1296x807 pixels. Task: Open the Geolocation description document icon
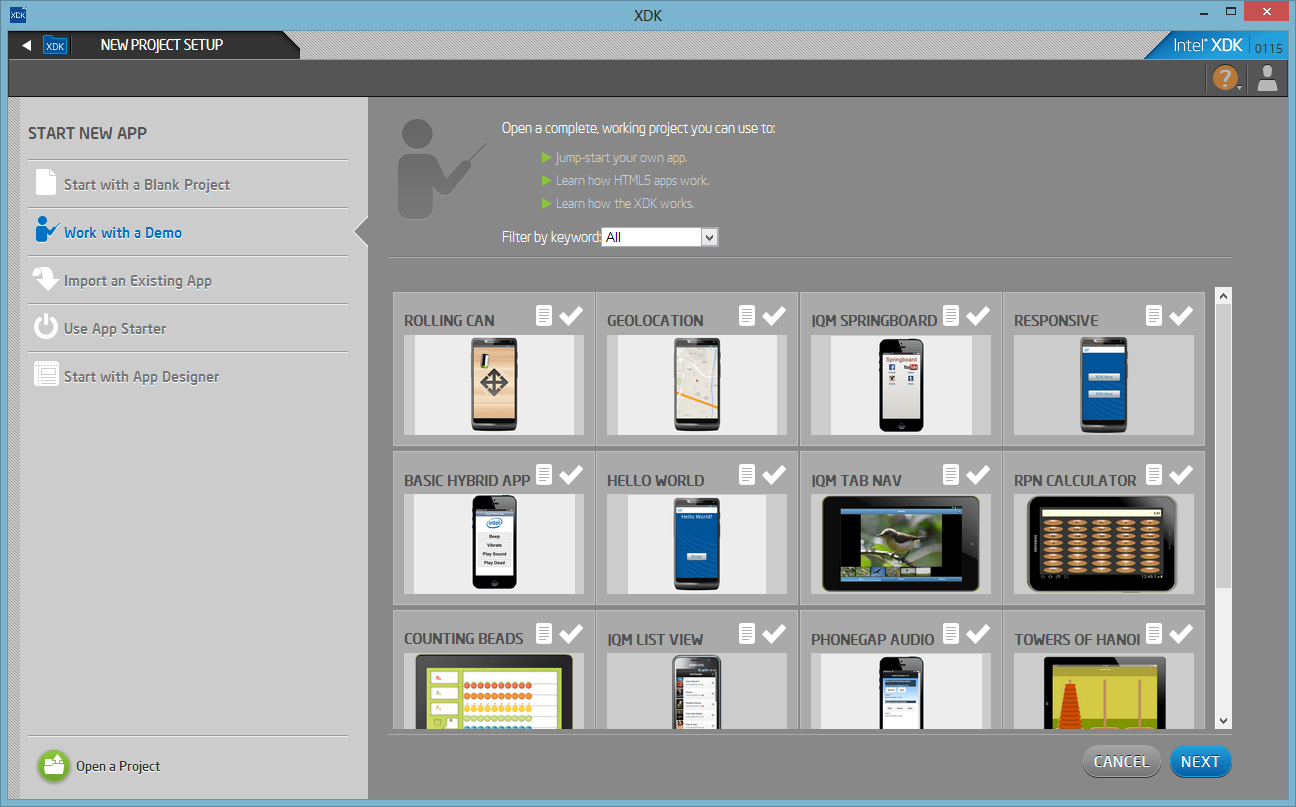(x=747, y=315)
